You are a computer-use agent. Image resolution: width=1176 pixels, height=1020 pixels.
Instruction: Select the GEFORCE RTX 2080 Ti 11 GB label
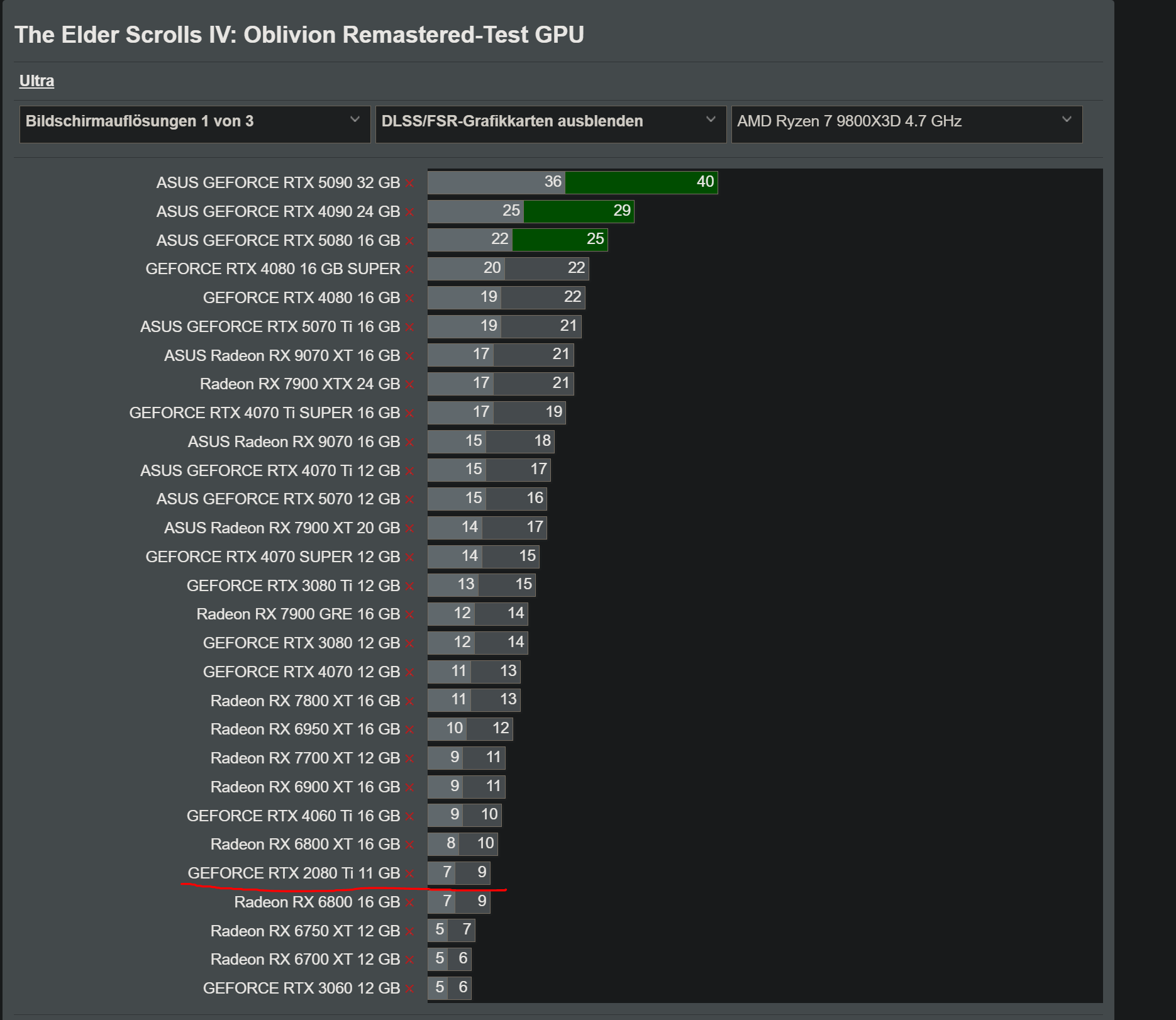tap(294, 873)
